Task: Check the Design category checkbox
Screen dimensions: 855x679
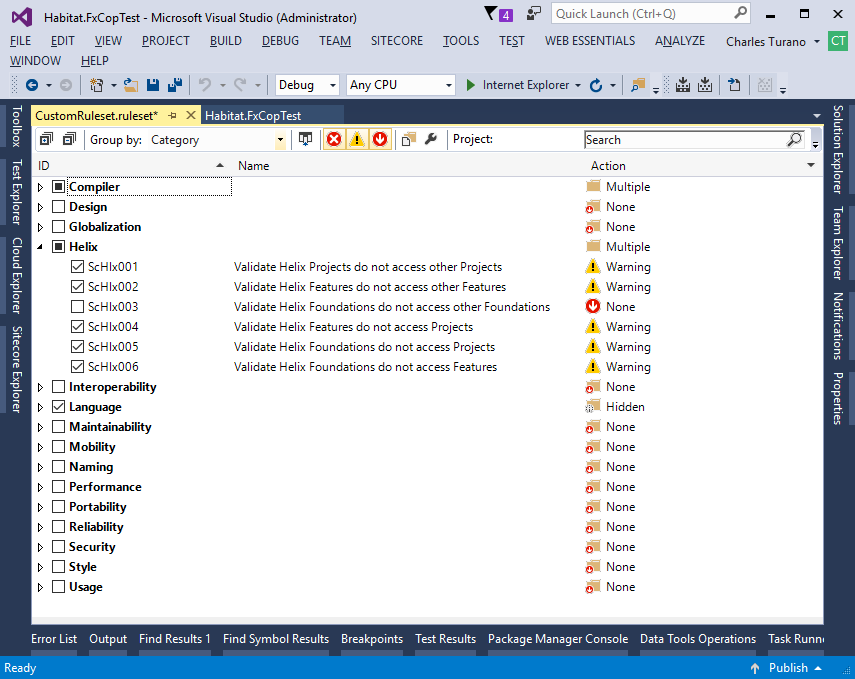Action: 58,207
